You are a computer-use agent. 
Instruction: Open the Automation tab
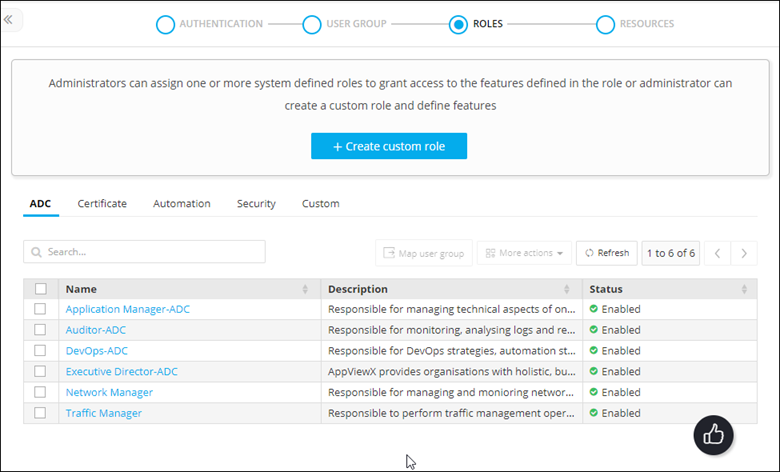click(182, 203)
